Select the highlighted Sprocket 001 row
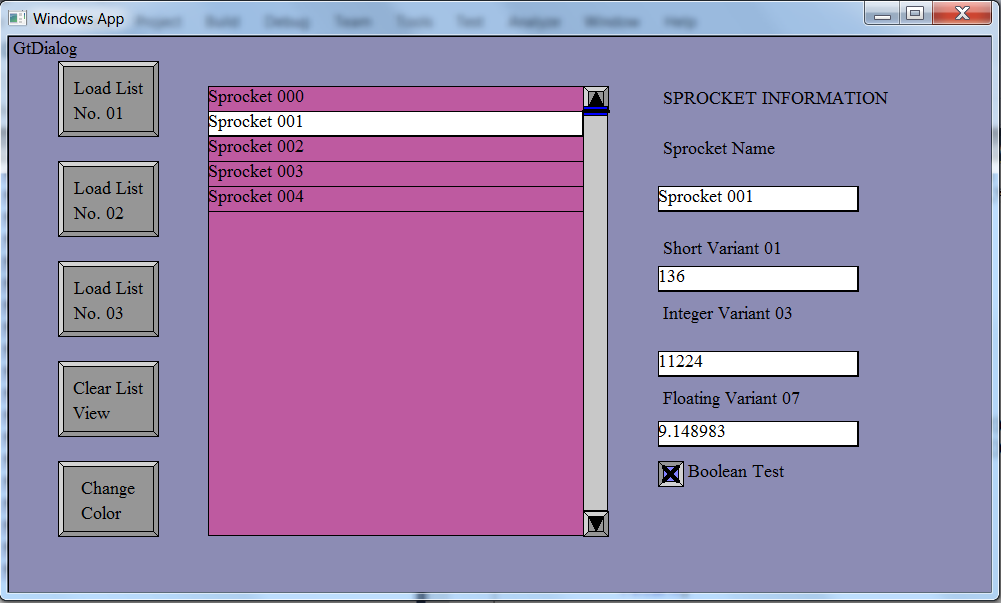Screen dimensions: 1001x603 [395, 123]
